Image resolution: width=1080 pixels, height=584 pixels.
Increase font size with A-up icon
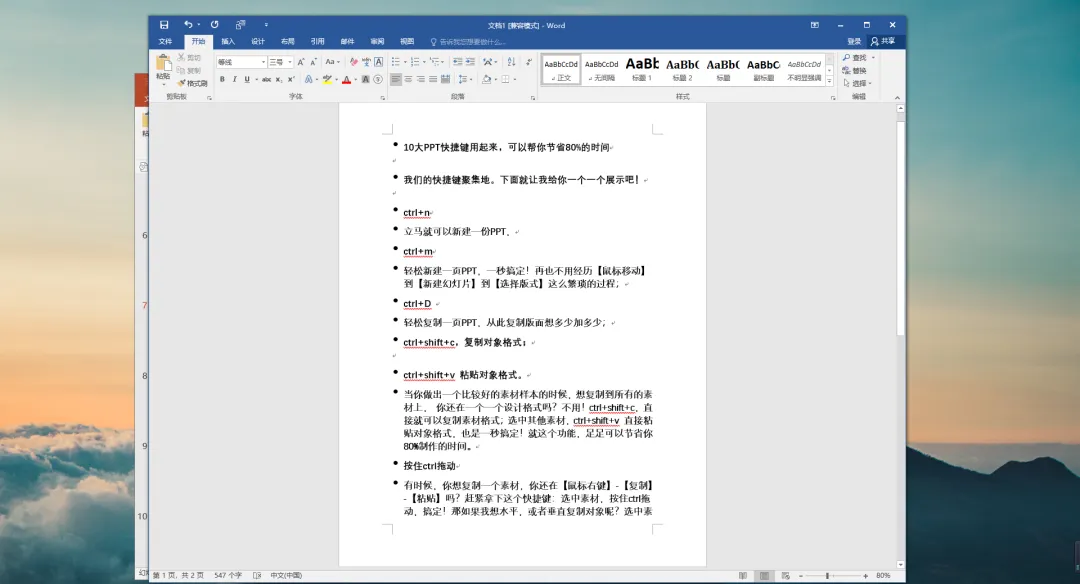click(301, 62)
